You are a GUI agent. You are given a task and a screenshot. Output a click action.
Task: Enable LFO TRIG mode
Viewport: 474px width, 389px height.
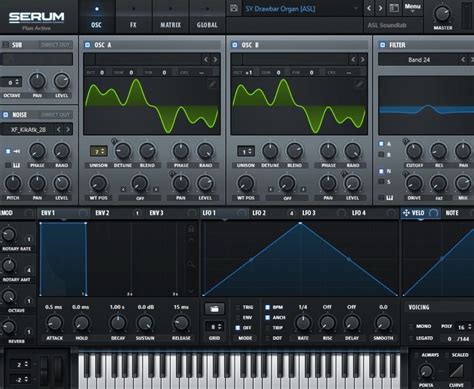[238, 307]
